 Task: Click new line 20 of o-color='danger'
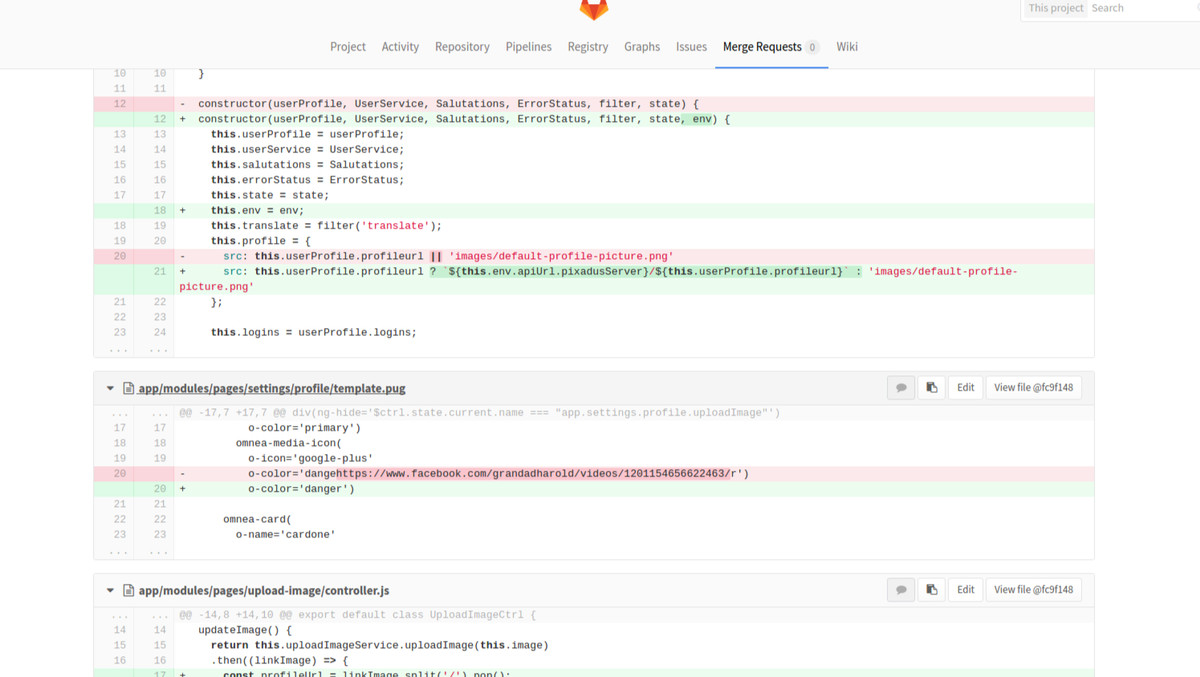(x=159, y=489)
